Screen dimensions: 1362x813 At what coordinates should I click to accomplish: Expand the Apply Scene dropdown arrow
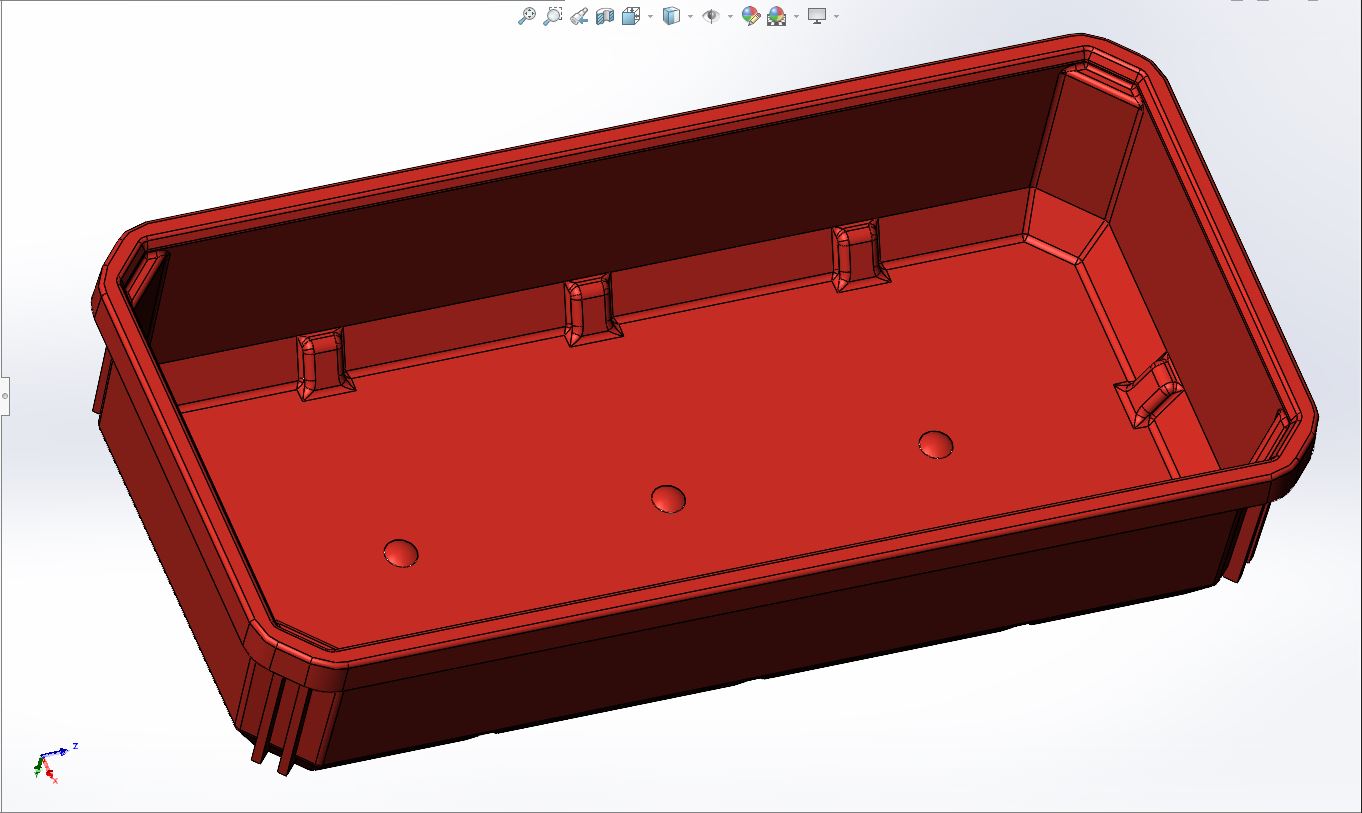click(x=796, y=16)
